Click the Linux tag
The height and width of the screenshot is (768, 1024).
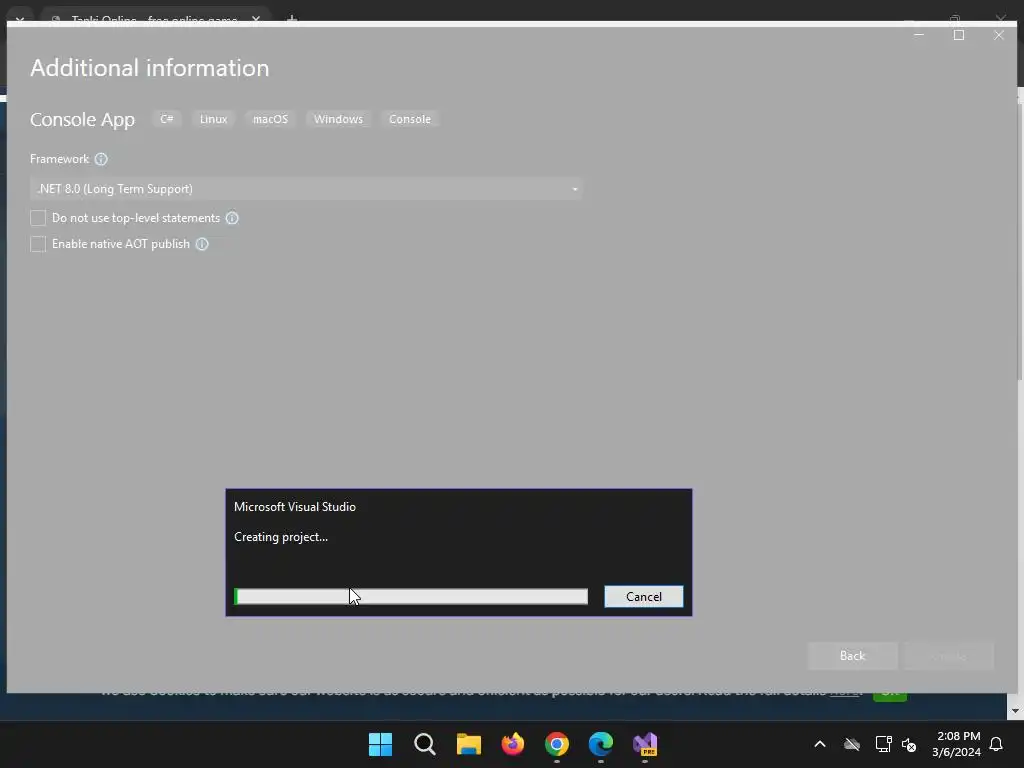click(214, 119)
